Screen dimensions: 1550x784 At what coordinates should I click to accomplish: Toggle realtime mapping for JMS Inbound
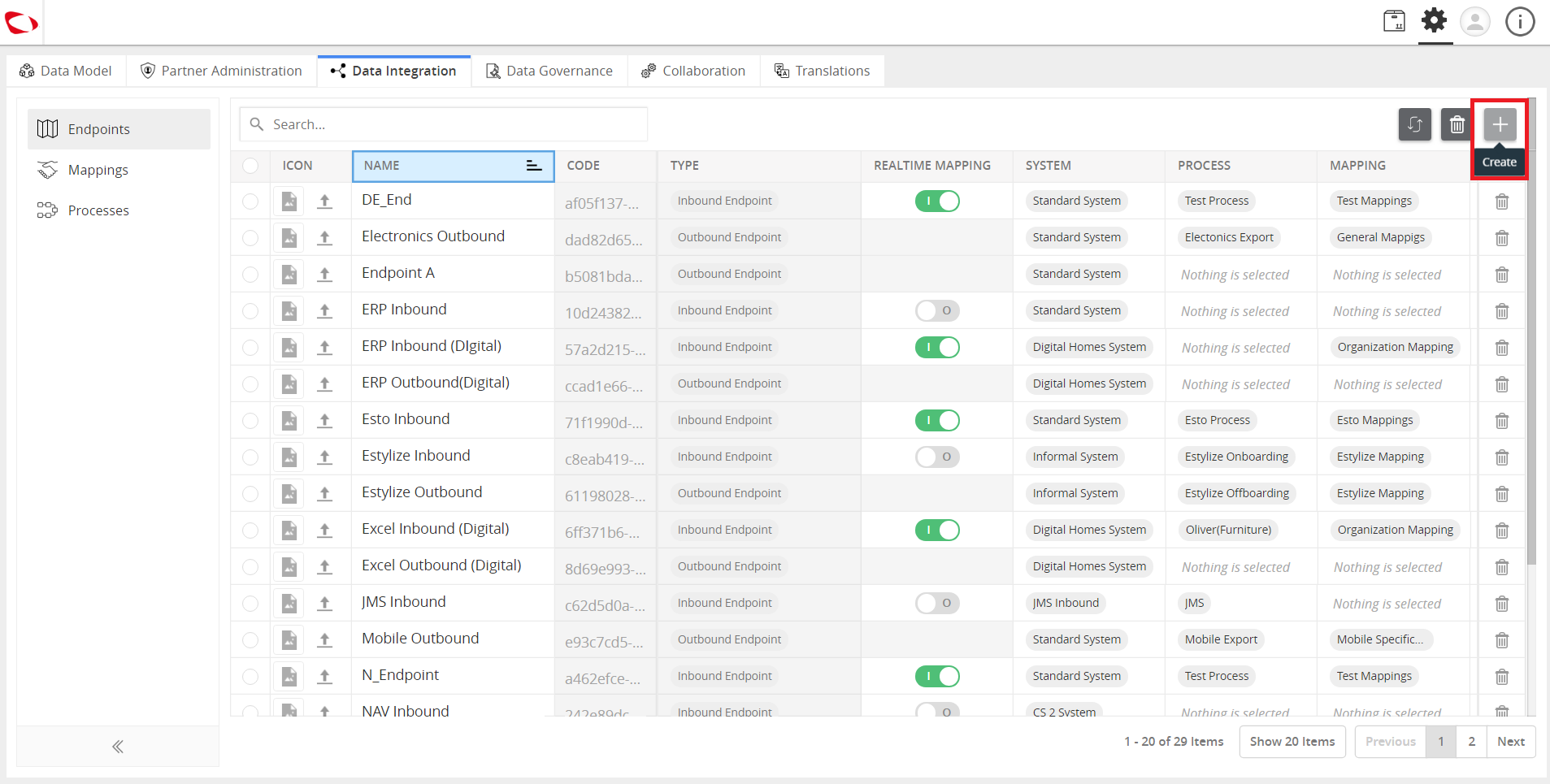coord(937,603)
